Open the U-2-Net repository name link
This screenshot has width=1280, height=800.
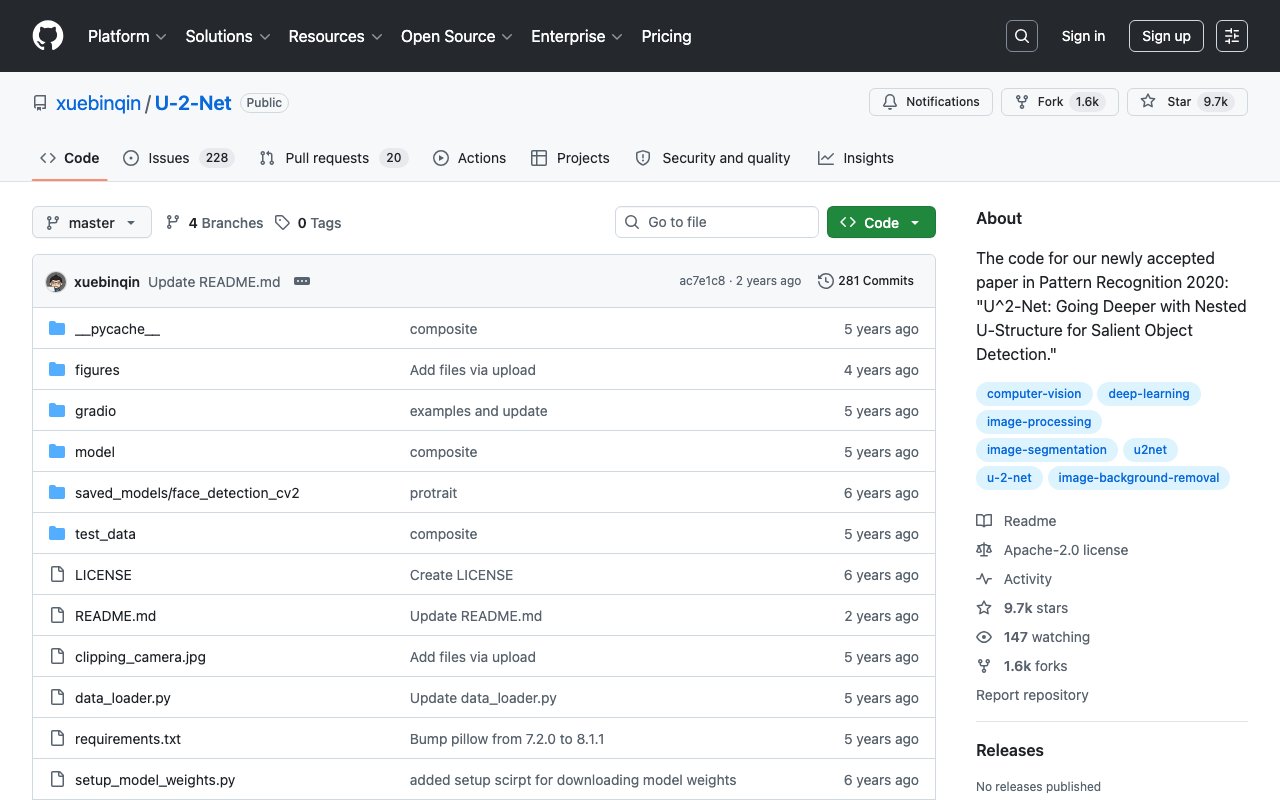[193, 103]
